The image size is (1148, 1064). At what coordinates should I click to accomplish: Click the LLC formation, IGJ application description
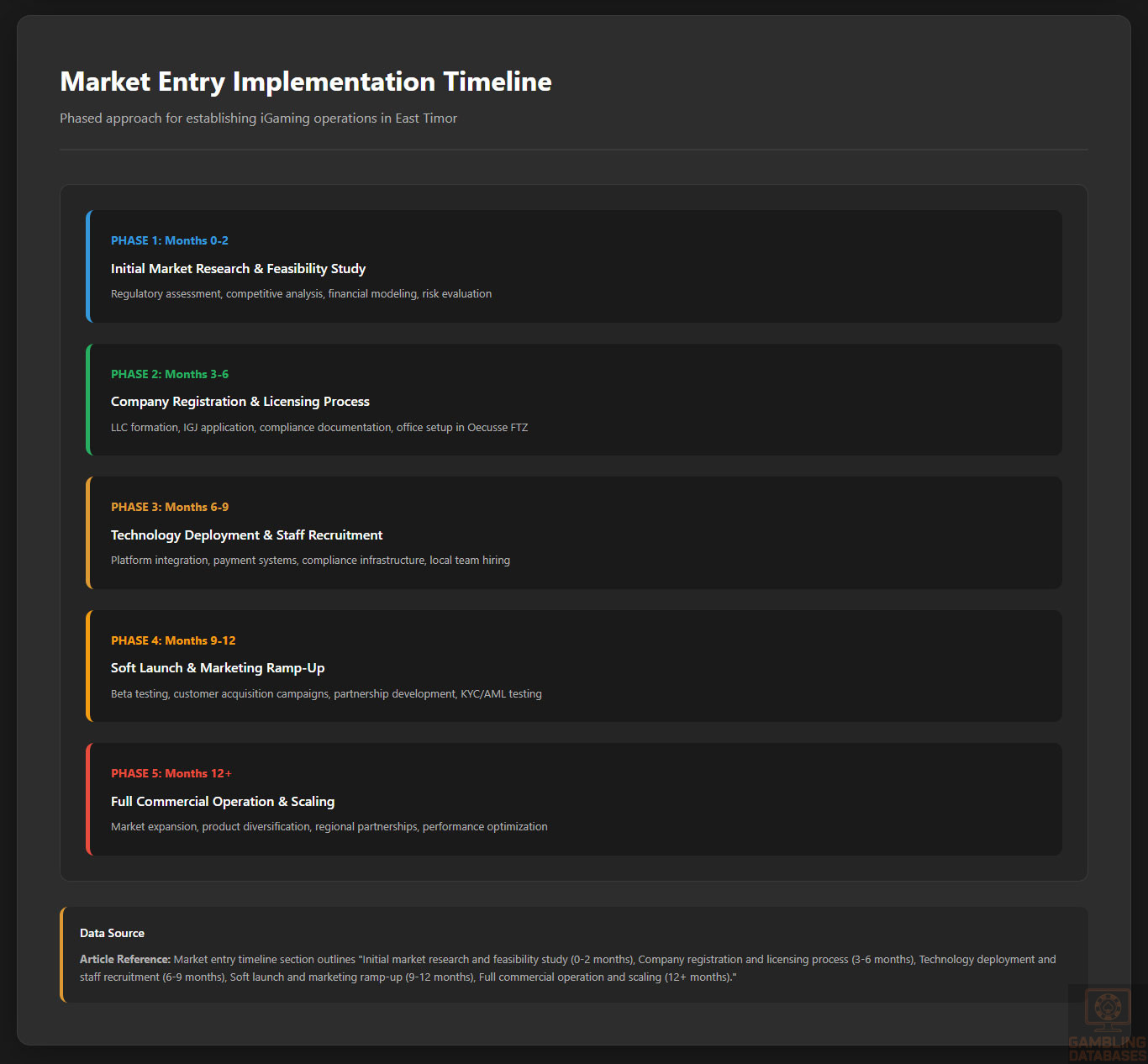pos(319,428)
